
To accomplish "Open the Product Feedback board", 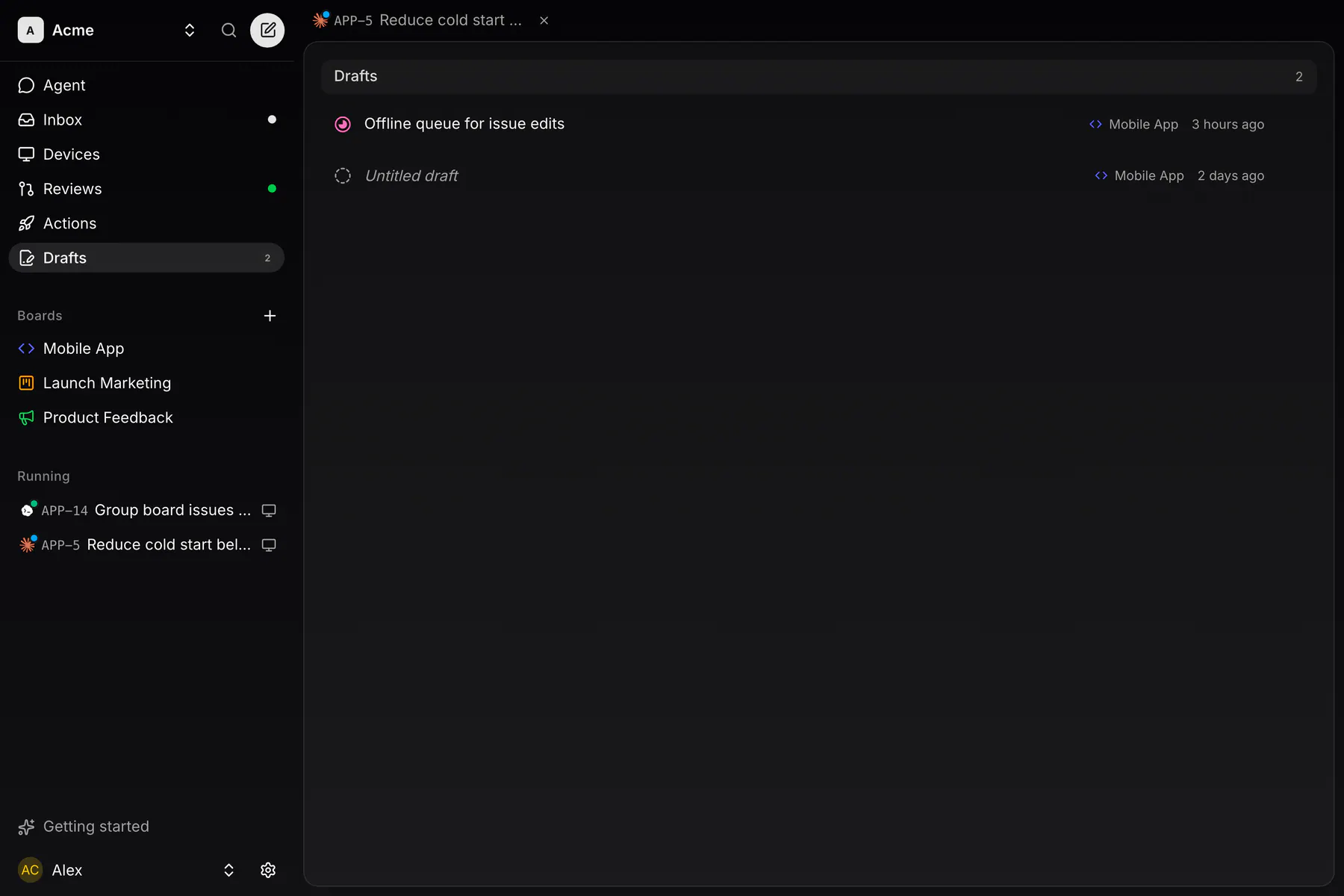I will 146,417.
